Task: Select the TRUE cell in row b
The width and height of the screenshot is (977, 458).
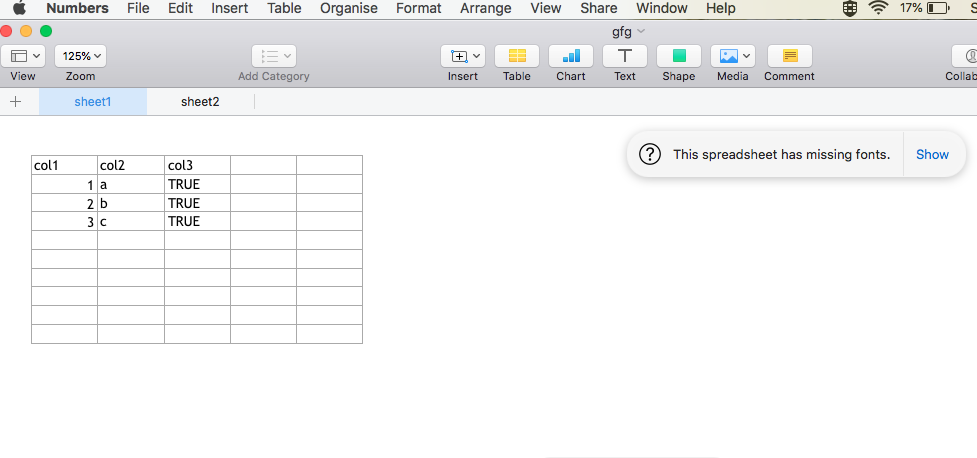Action: pos(198,203)
